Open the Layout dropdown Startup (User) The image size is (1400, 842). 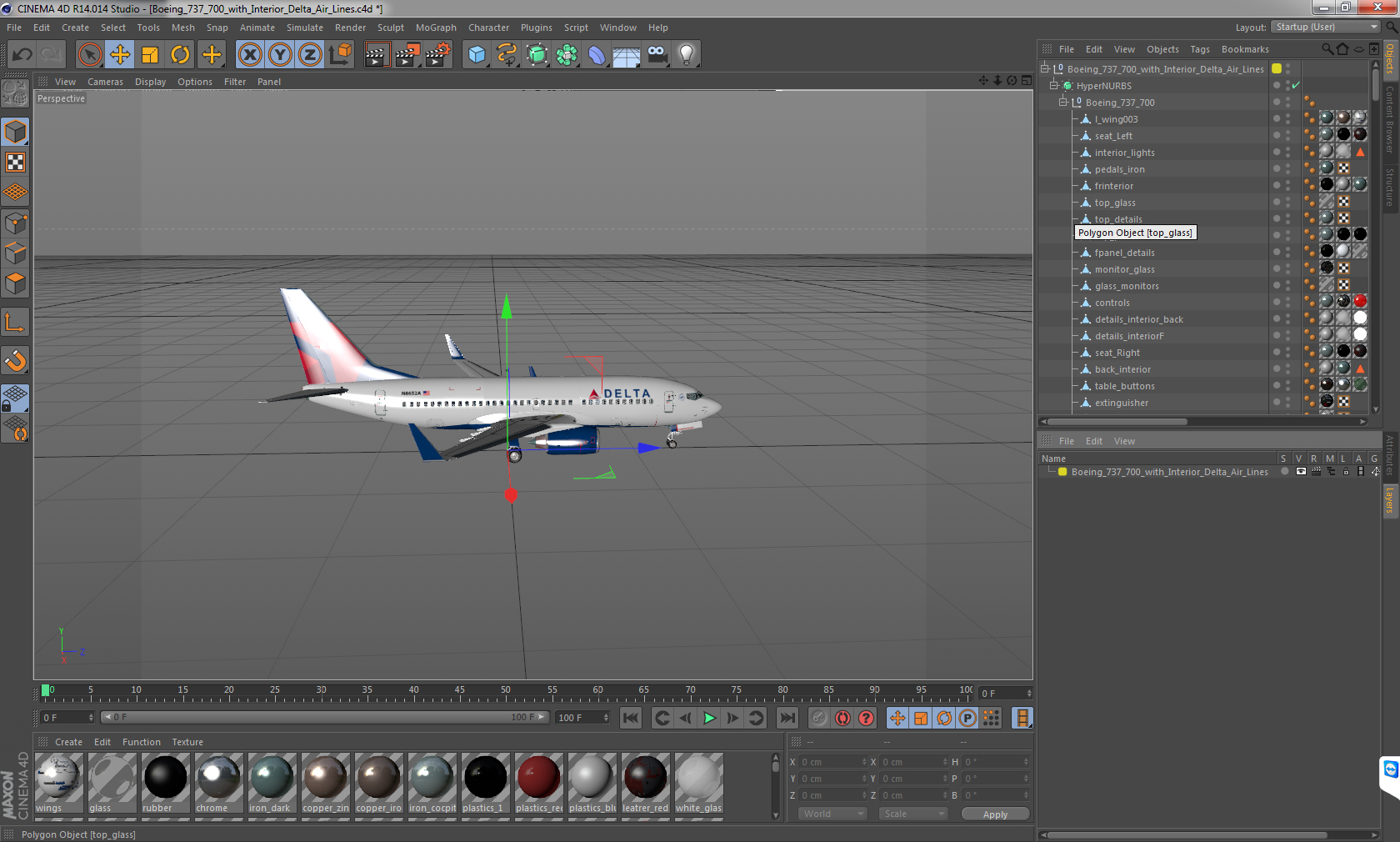click(1327, 27)
